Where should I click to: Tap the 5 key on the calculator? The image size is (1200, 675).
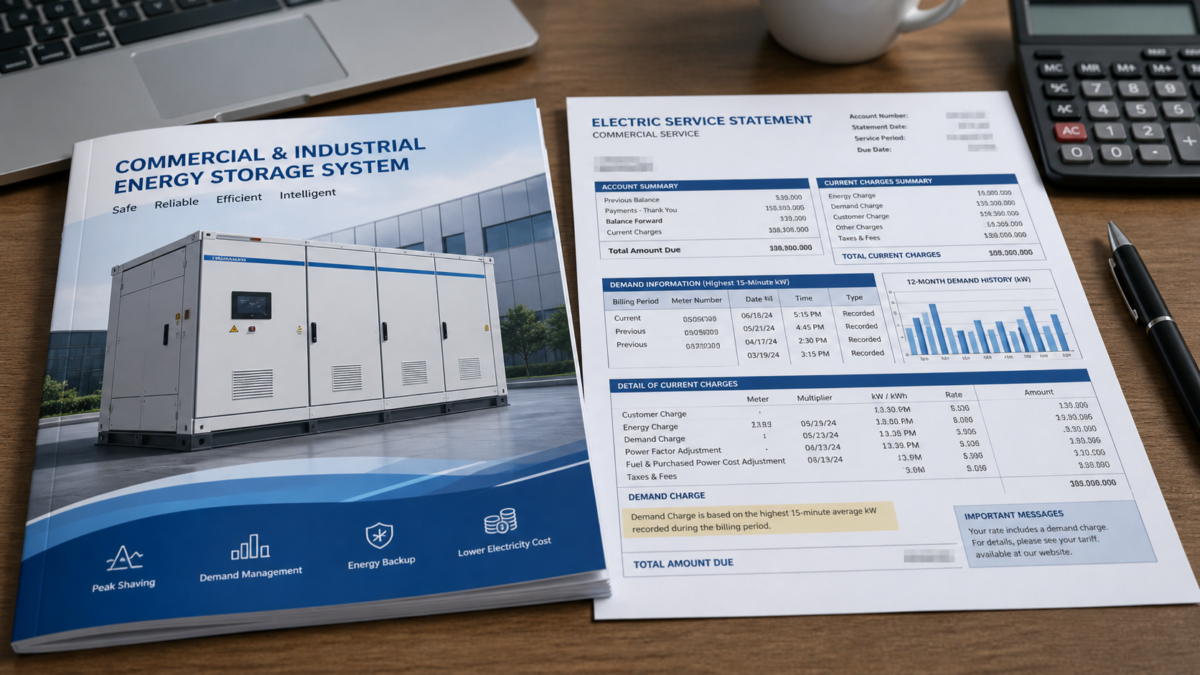click(1139, 109)
